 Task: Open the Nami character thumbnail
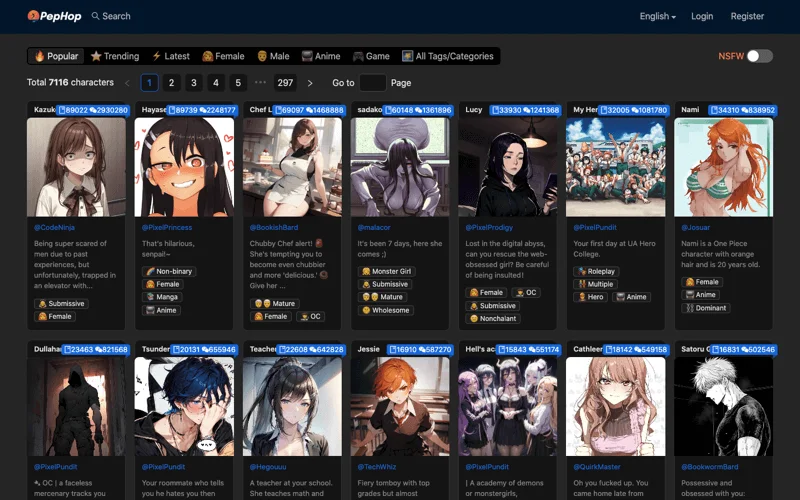[723, 167]
